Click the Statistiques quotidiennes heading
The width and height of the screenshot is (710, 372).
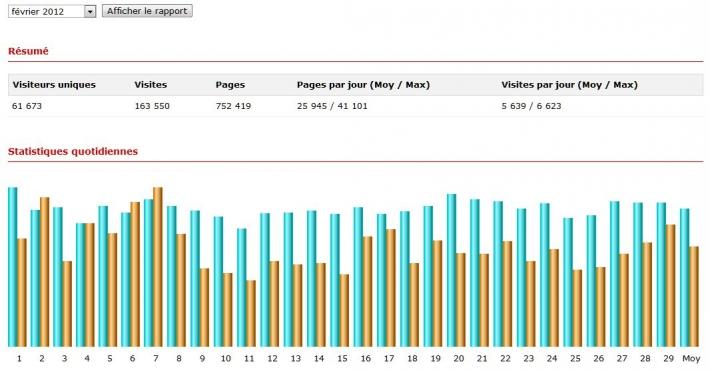[73, 151]
